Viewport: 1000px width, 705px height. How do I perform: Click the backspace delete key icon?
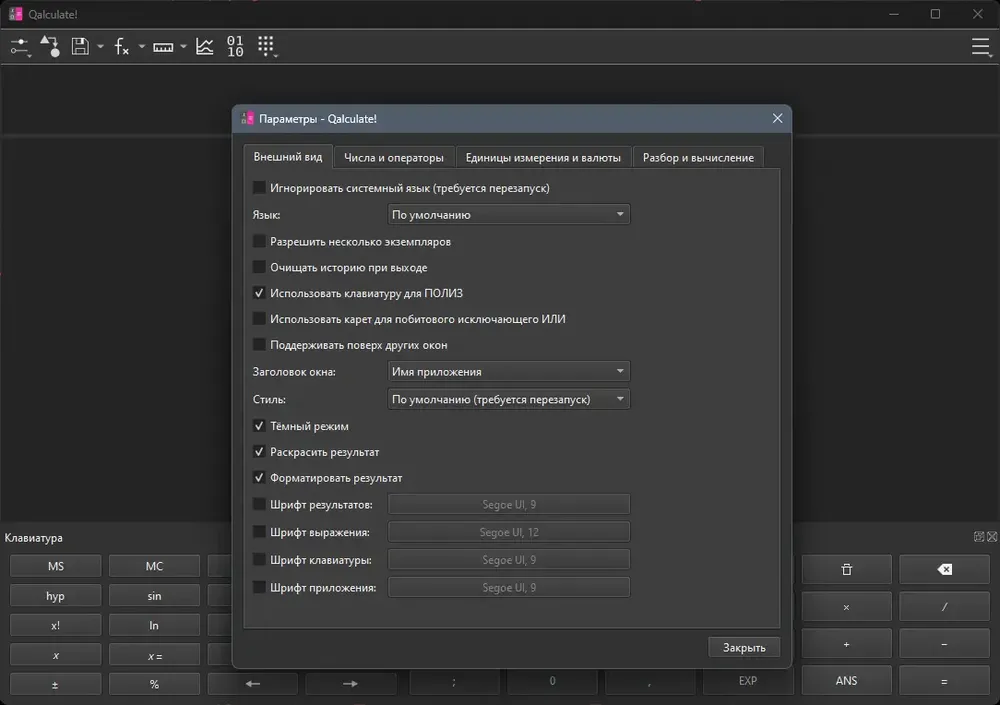pos(945,569)
